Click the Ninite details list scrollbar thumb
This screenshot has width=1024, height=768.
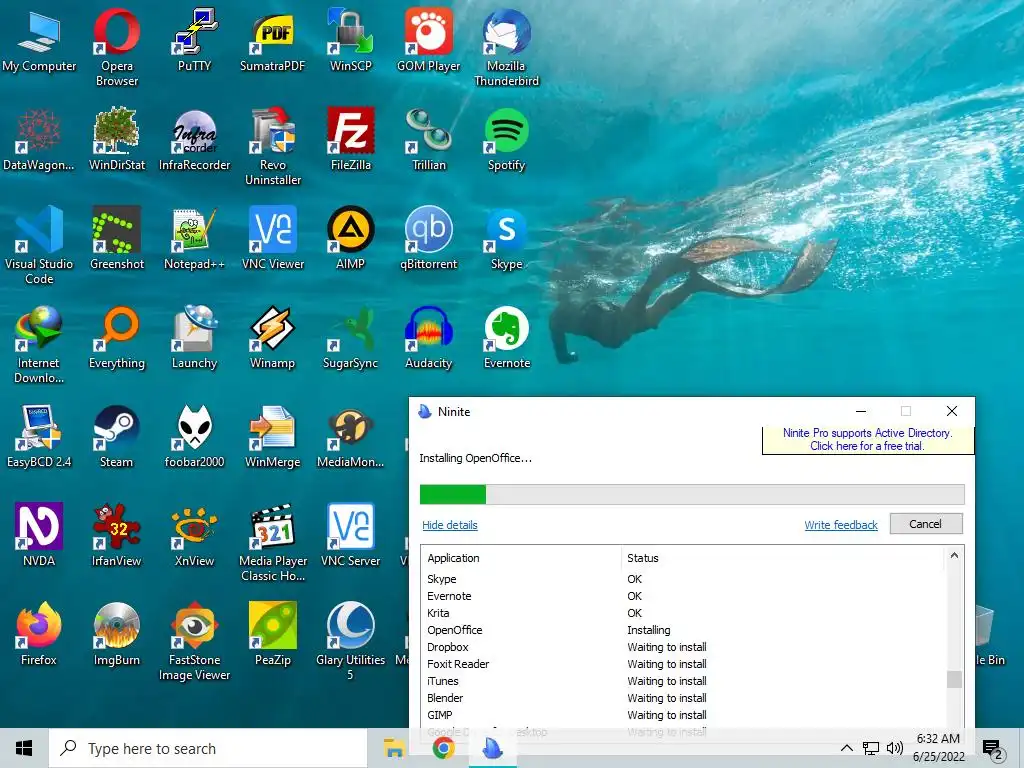[x=954, y=679]
